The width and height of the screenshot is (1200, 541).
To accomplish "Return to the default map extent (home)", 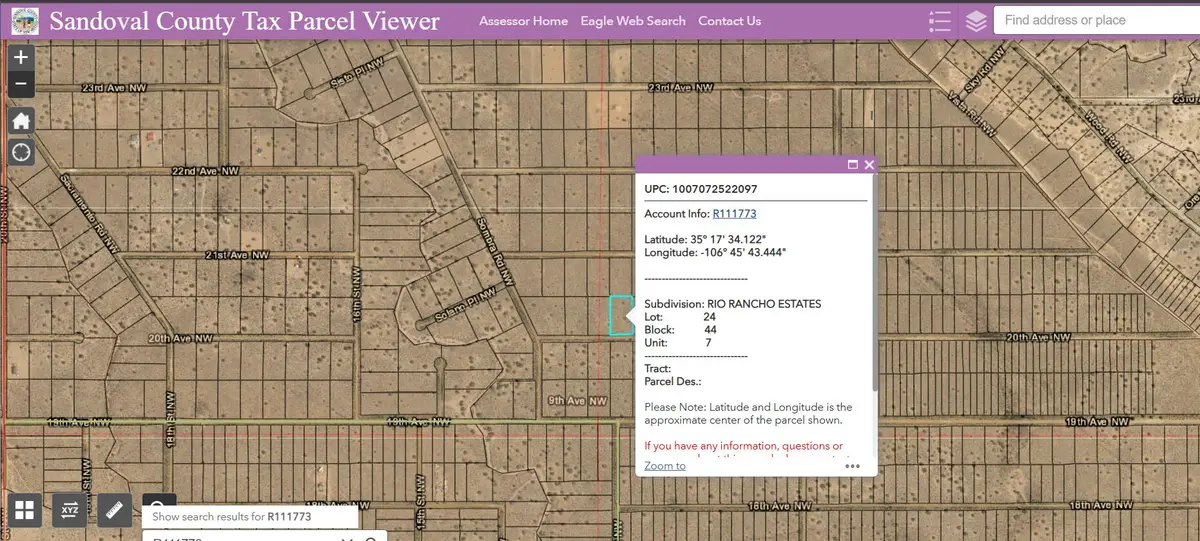I will coord(21,121).
